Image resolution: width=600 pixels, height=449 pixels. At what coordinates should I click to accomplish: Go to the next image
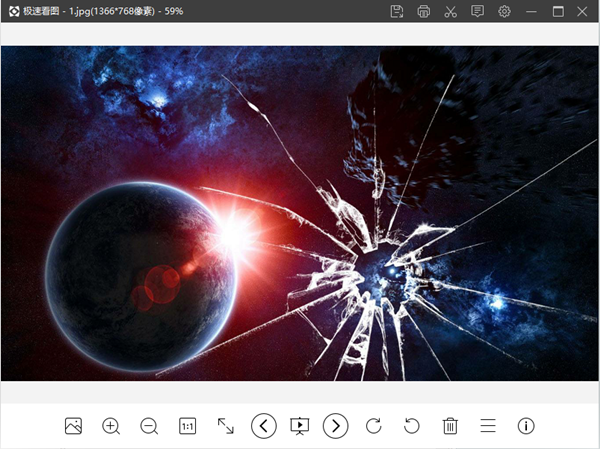coord(336,426)
